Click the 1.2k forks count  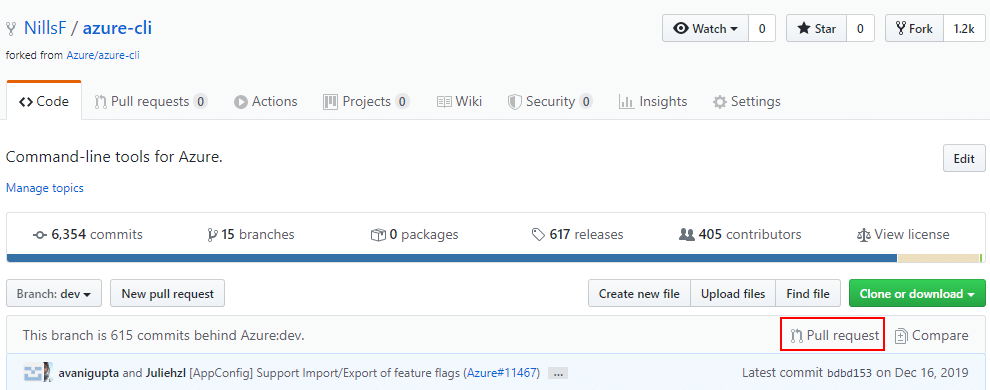(963, 28)
